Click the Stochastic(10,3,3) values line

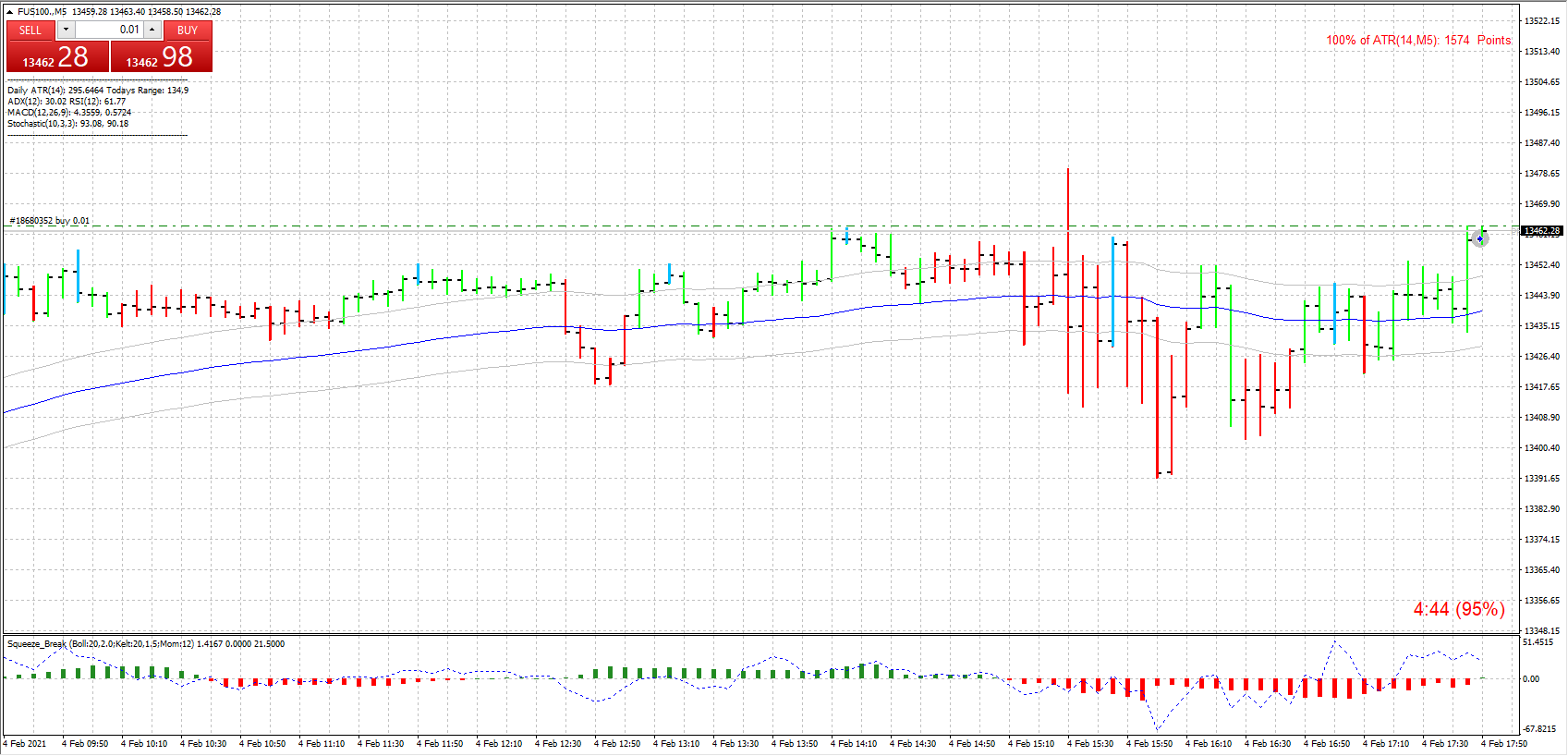click(x=68, y=124)
